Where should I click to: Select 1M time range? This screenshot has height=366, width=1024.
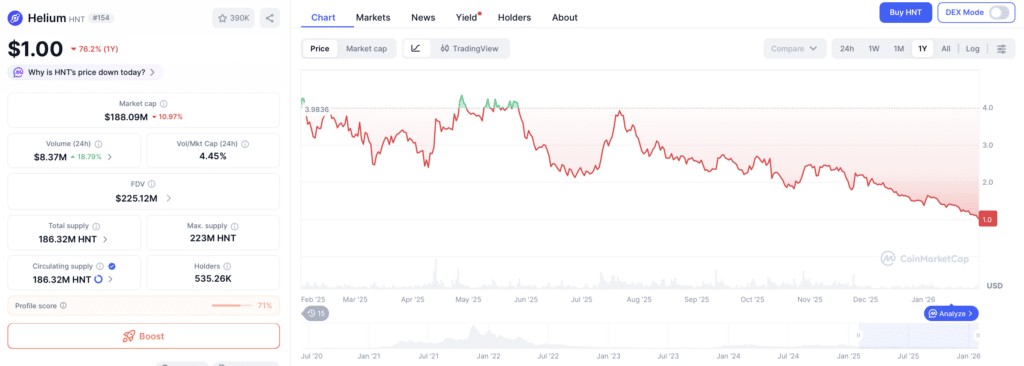coord(899,49)
